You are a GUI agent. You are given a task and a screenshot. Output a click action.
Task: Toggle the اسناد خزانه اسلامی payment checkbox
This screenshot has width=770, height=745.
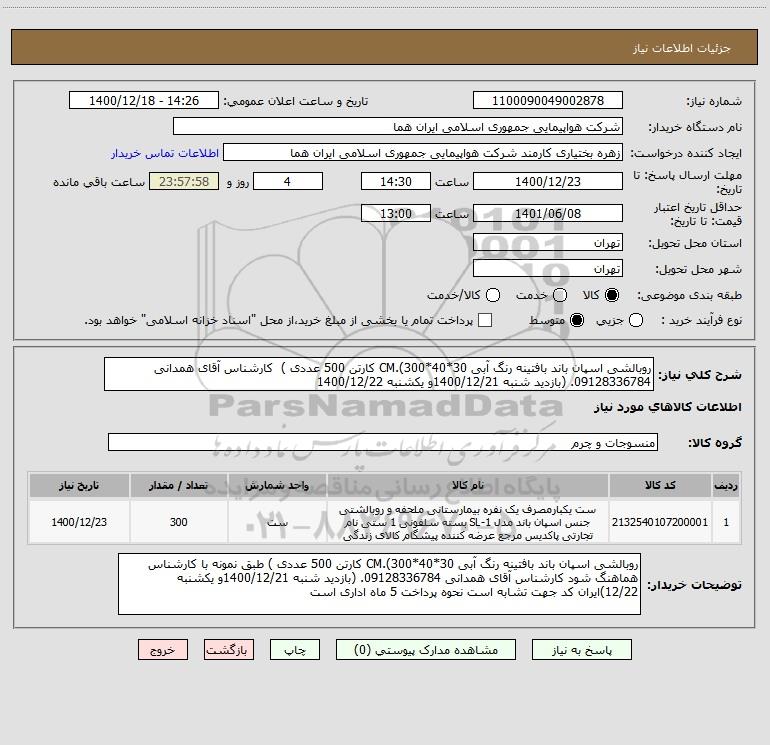coord(485,320)
